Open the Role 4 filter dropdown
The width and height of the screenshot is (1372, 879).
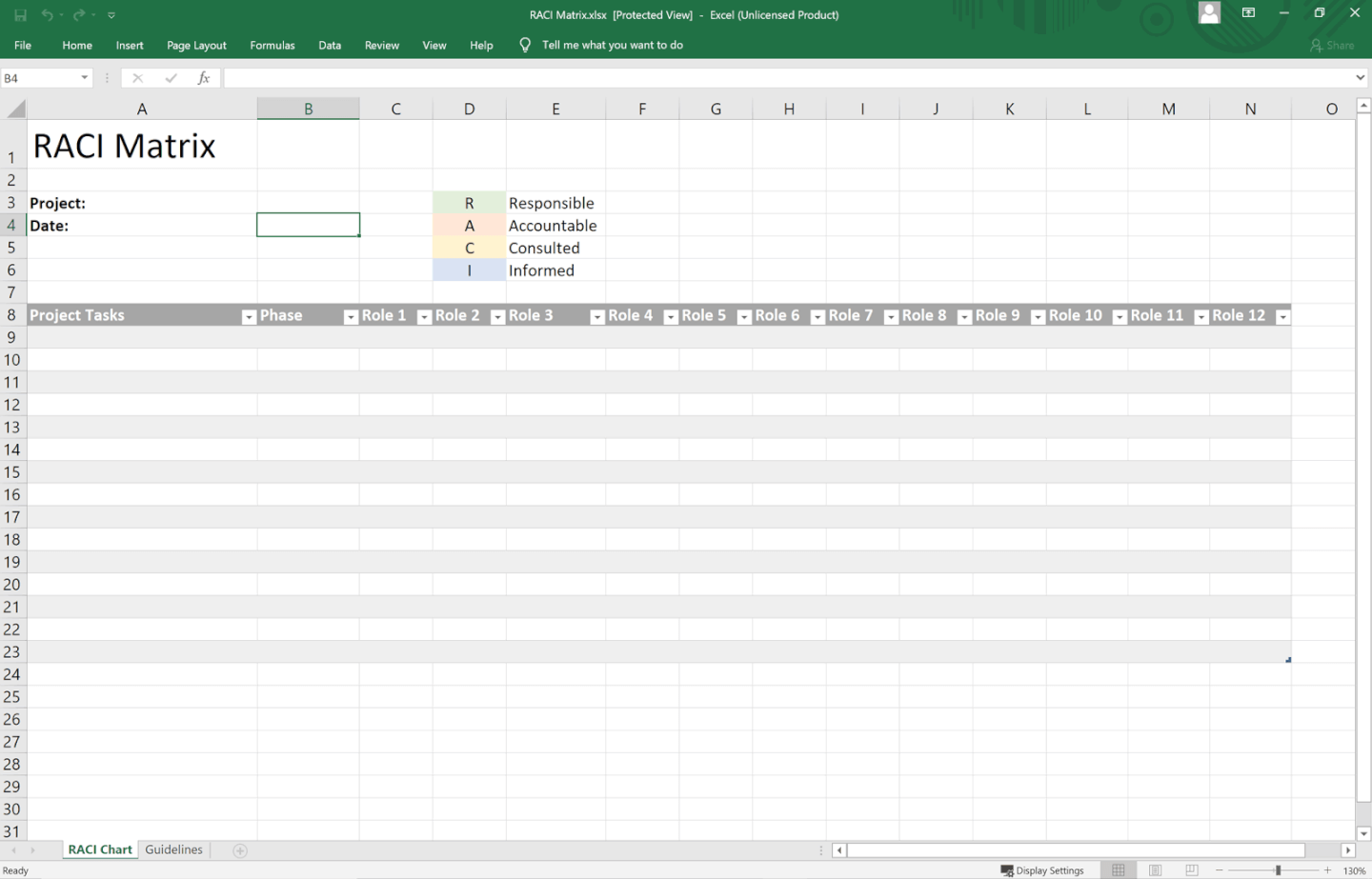(x=671, y=317)
